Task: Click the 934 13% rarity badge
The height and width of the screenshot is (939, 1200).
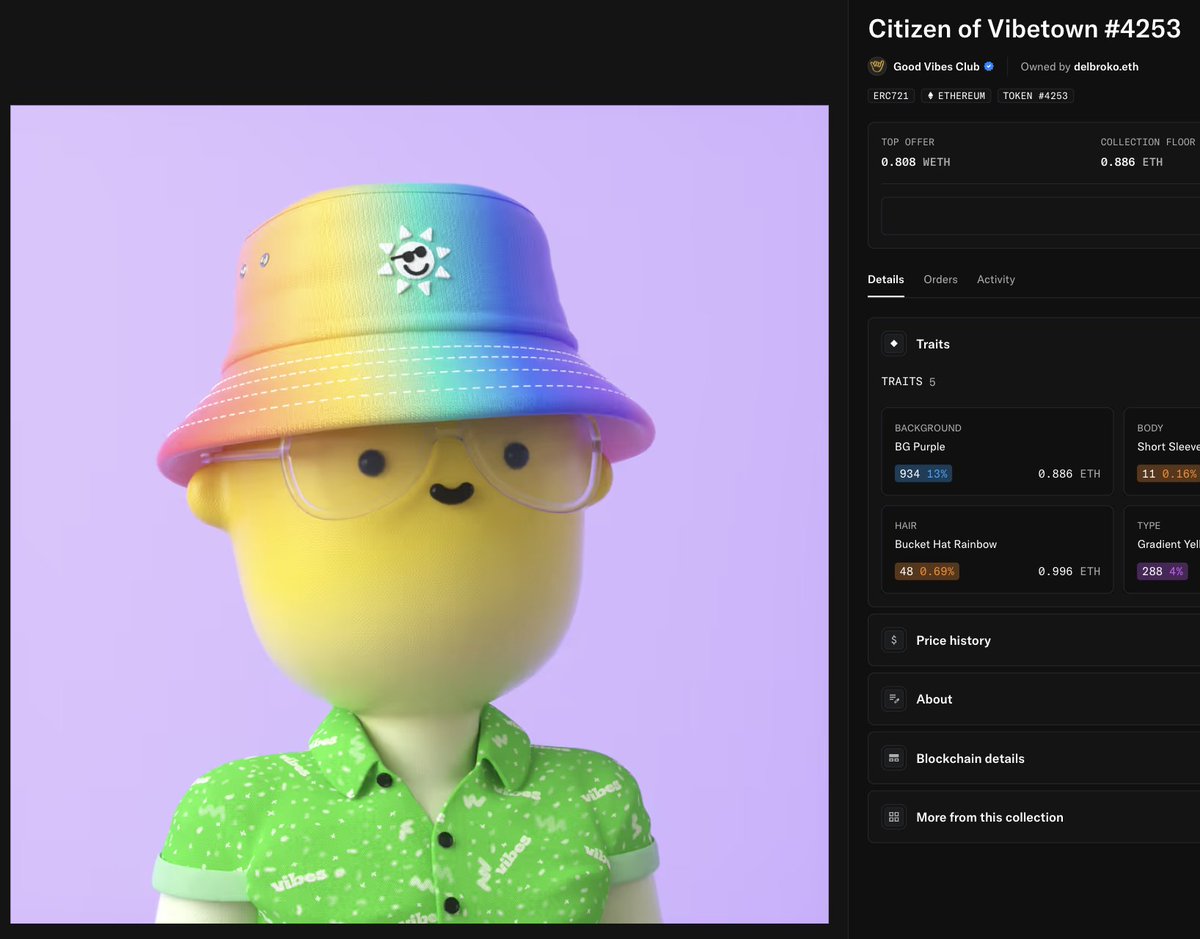Action: 923,474
